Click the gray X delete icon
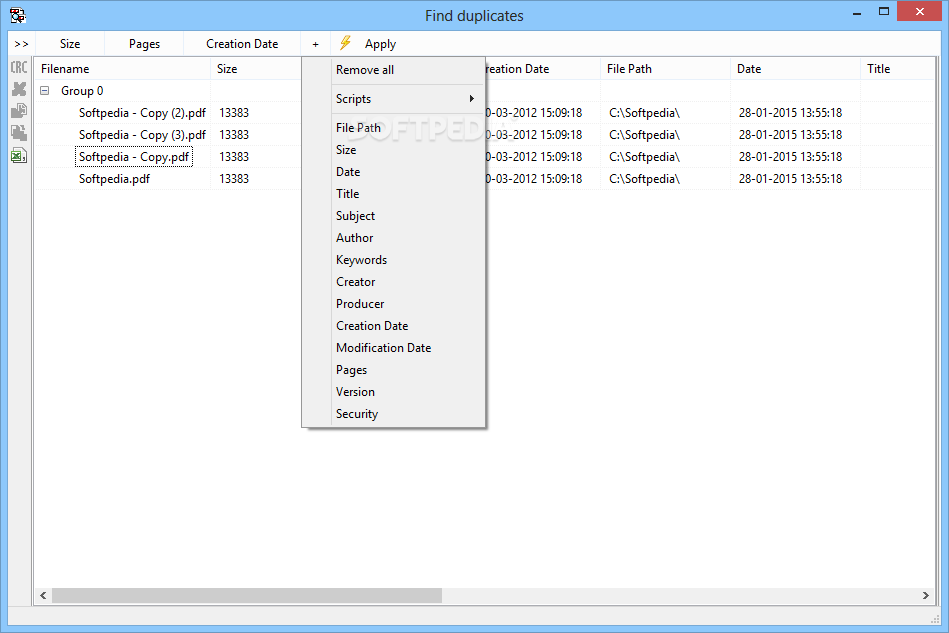 coord(19,89)
